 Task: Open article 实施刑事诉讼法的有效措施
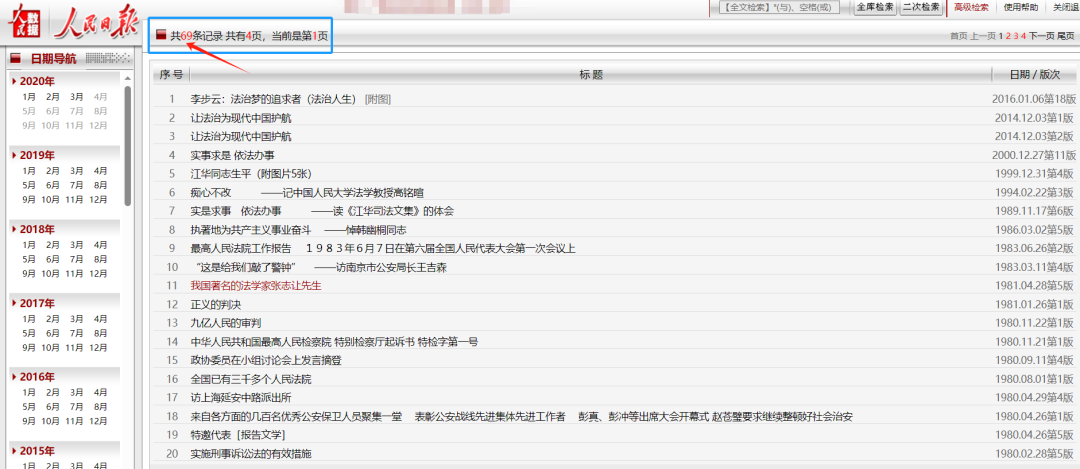pyautogui.click(x=251, y=454)
